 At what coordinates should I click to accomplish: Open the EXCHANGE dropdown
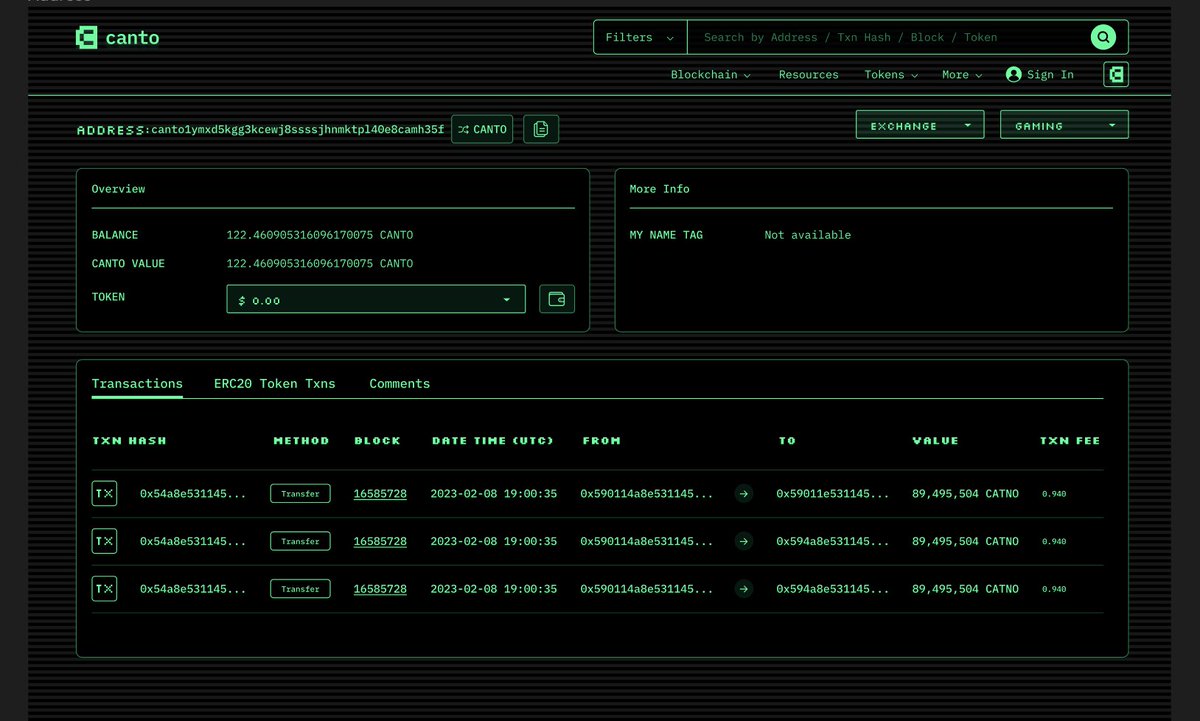tap(920, 125)
